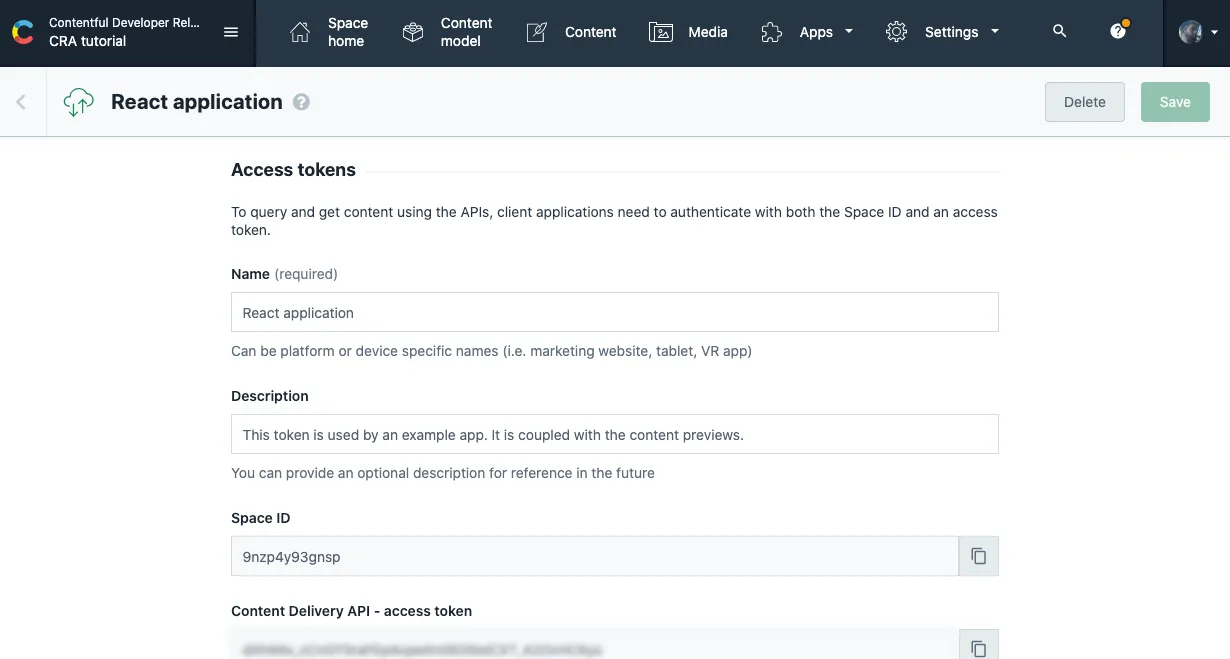Click the Access tokens heading
This screenshot has height=659, width=1230.
[x=293, y=170]
